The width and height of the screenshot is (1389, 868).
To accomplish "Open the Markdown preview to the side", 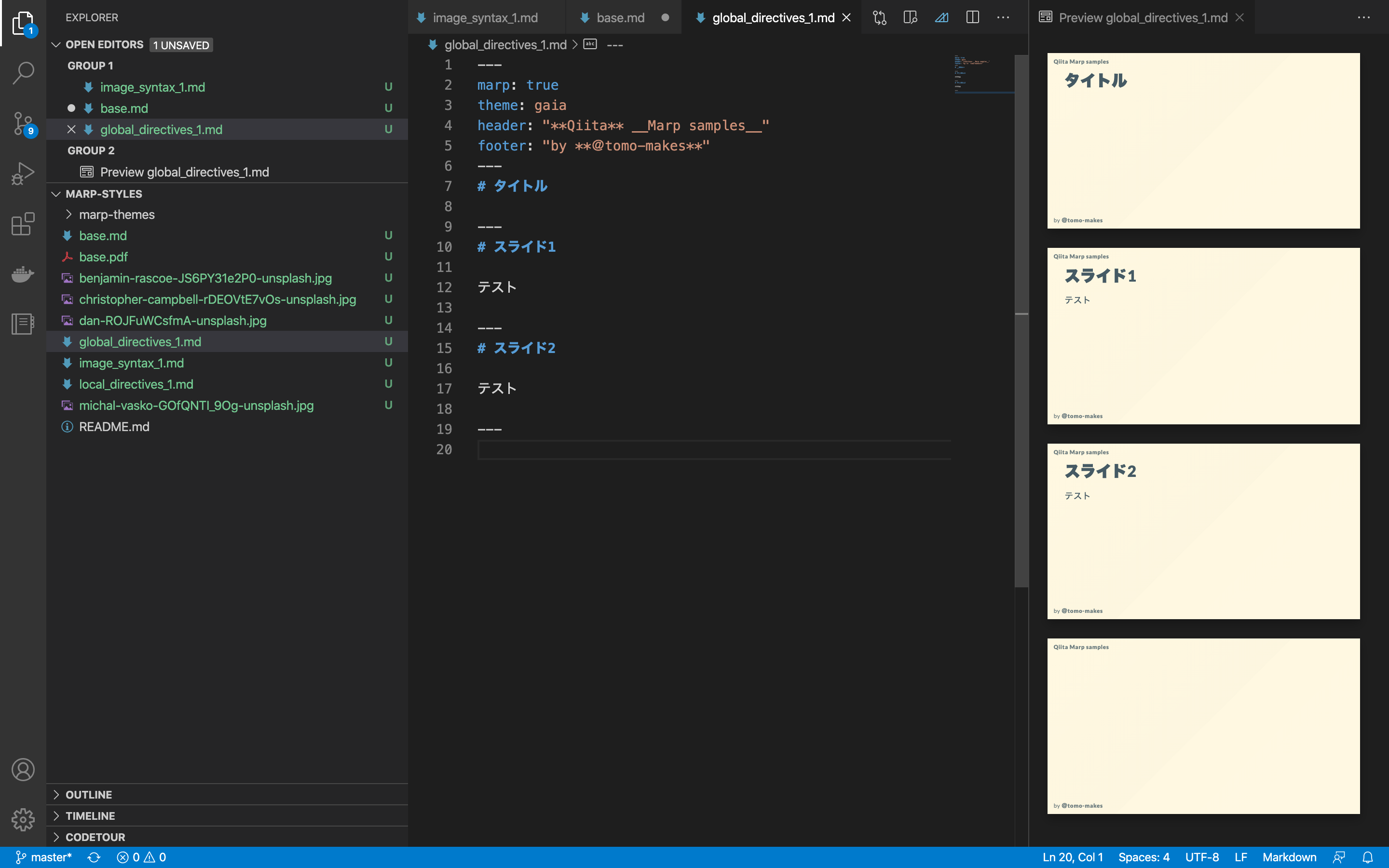I will (910, 17).
